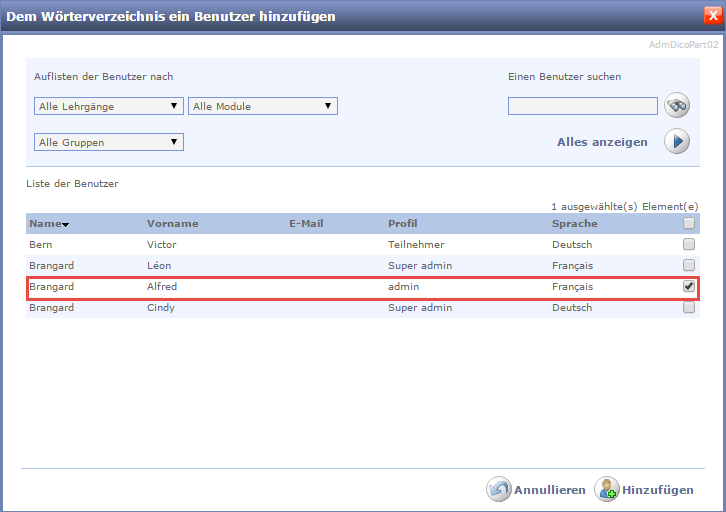Click the Hinzufügen add user icon
726x512 pixels.
pyautogui.click(x=606, y=489)
